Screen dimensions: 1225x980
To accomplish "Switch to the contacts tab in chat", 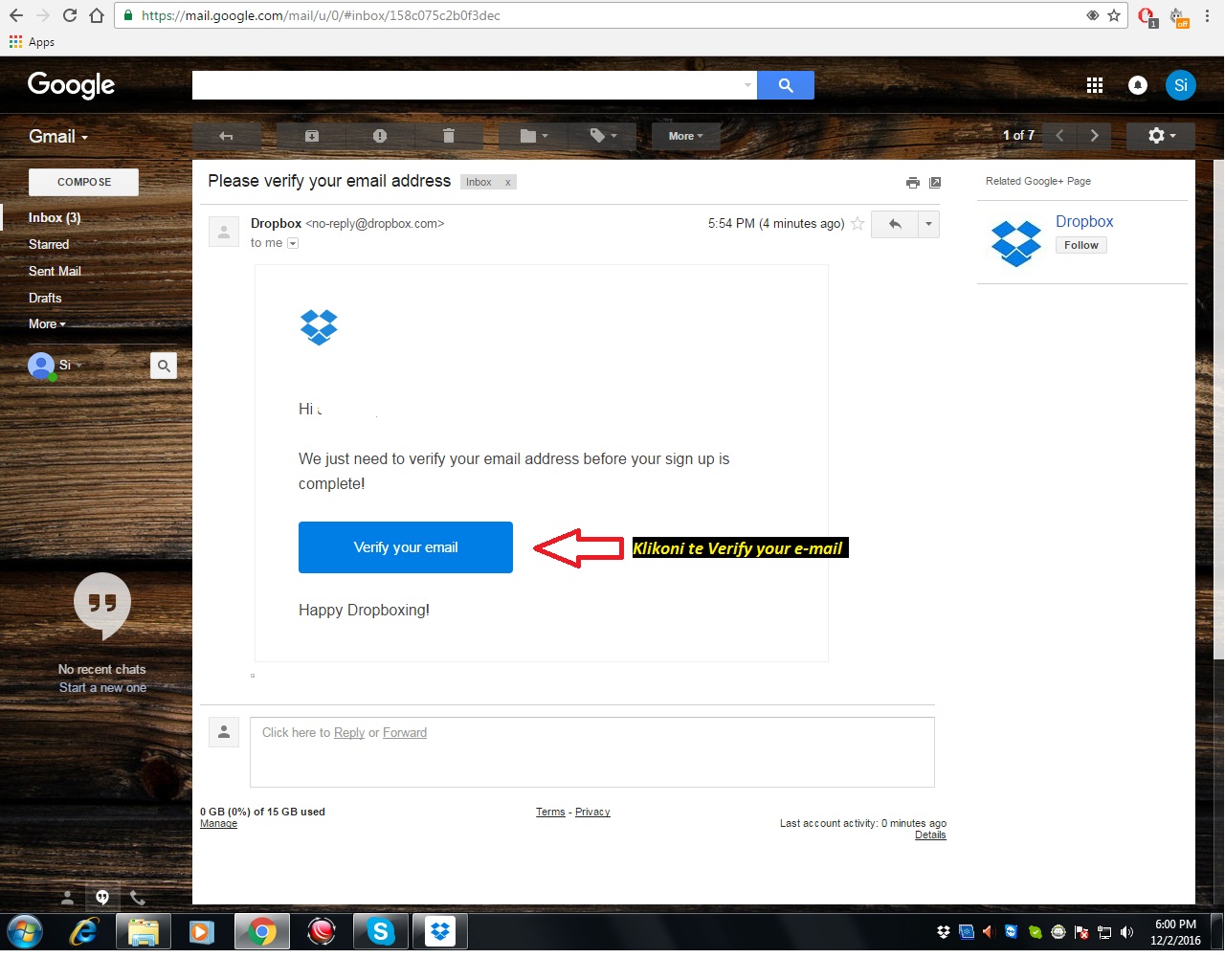I will pyautogui.click(x=67, y=898).
